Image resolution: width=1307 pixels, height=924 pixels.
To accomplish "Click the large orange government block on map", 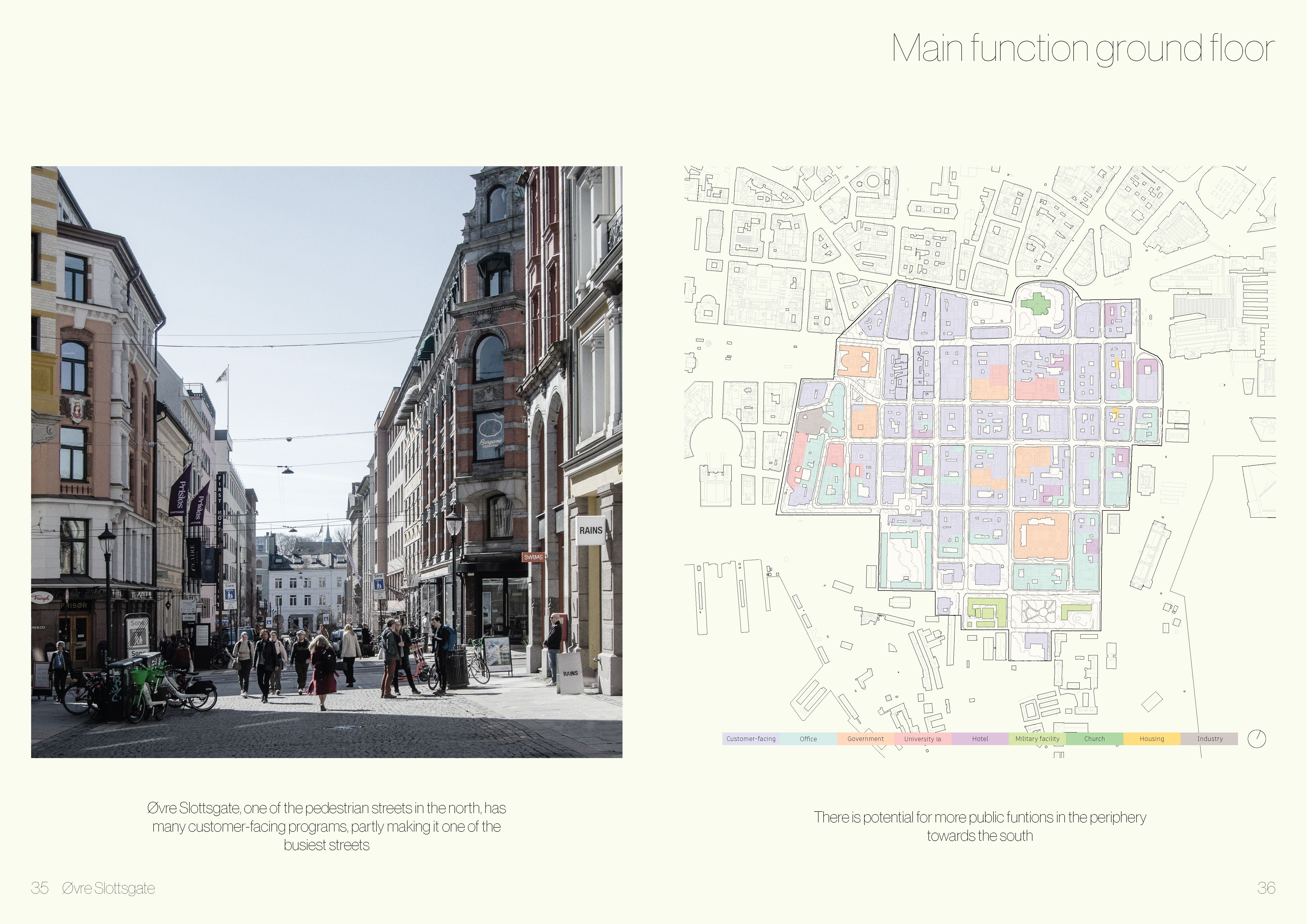I will tap(1041, 536).
